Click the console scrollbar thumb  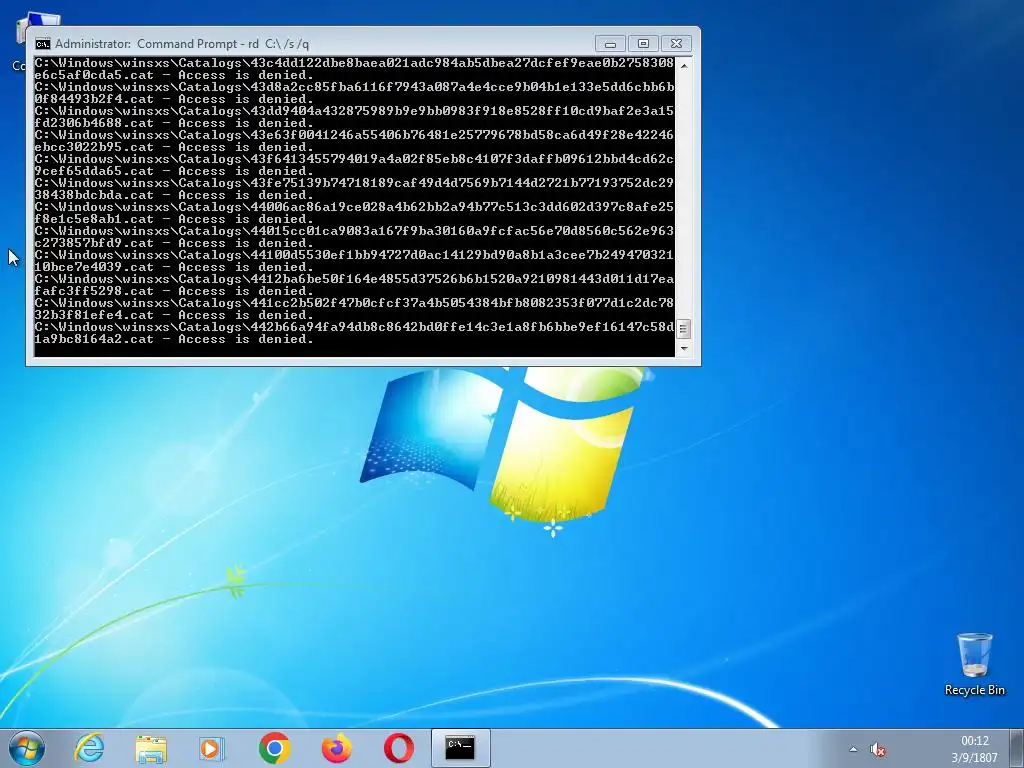683,328
